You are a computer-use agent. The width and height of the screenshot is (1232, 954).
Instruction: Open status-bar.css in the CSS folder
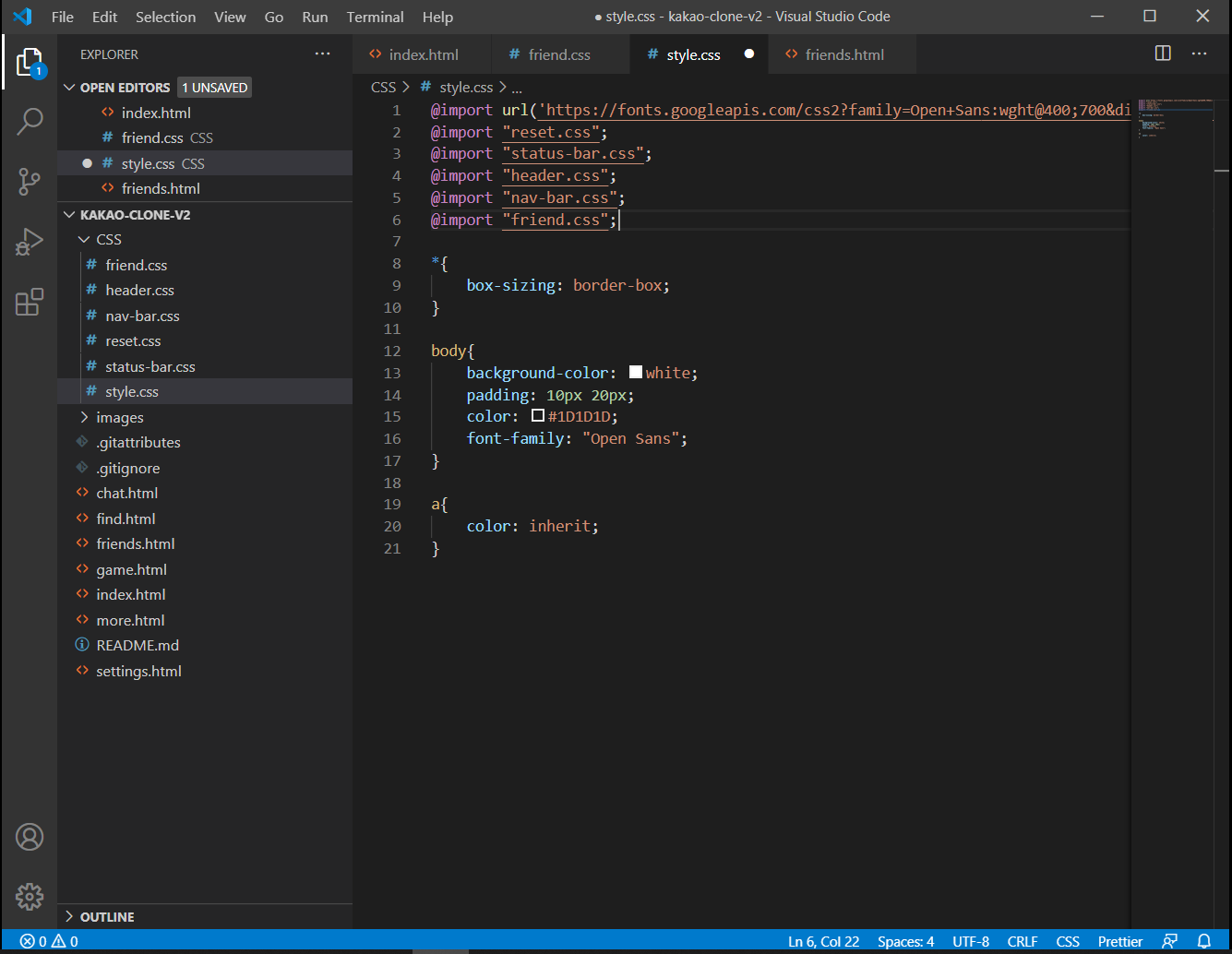point(205,366)
